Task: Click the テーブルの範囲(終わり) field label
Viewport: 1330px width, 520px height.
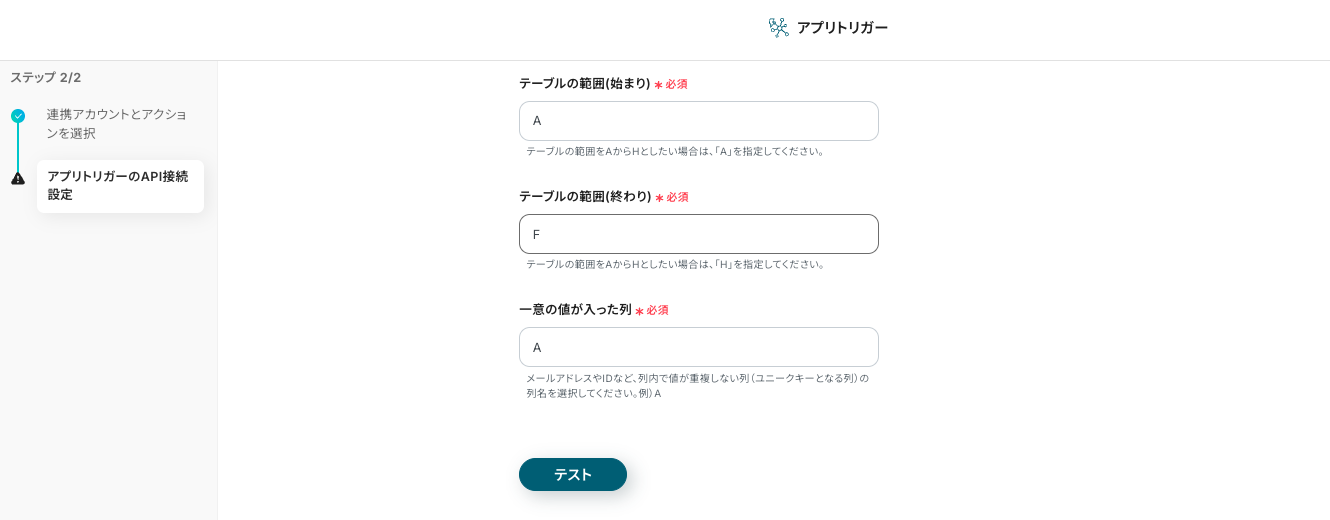Action: pyautogui.click(x=584, y=197)
